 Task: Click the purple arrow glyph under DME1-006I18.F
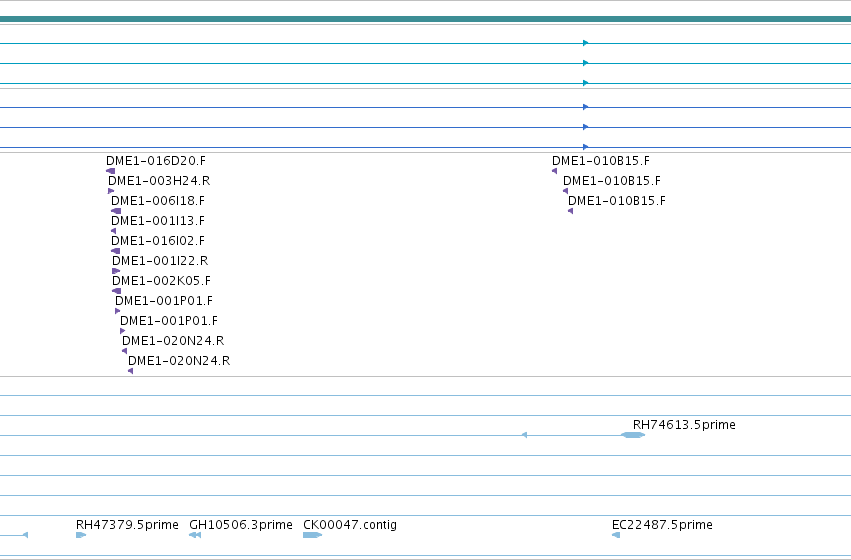(116, 211)
